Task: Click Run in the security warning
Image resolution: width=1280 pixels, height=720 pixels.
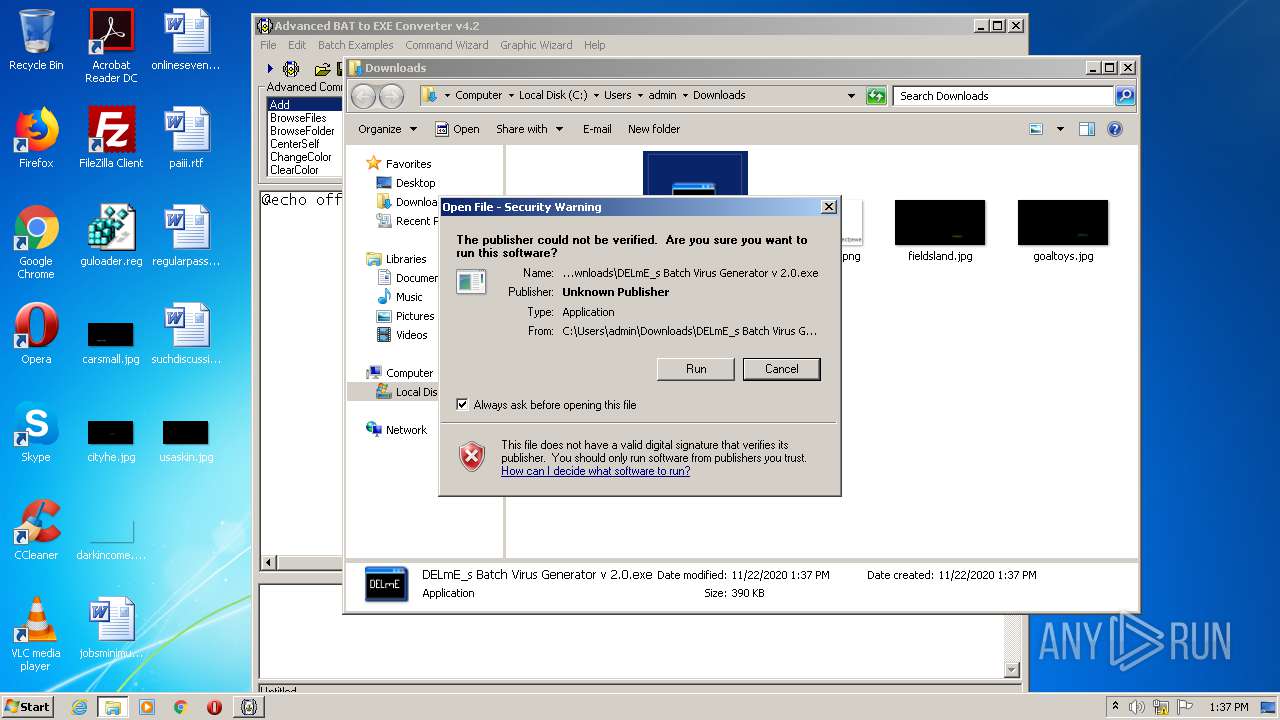Action: coord(696,369)
